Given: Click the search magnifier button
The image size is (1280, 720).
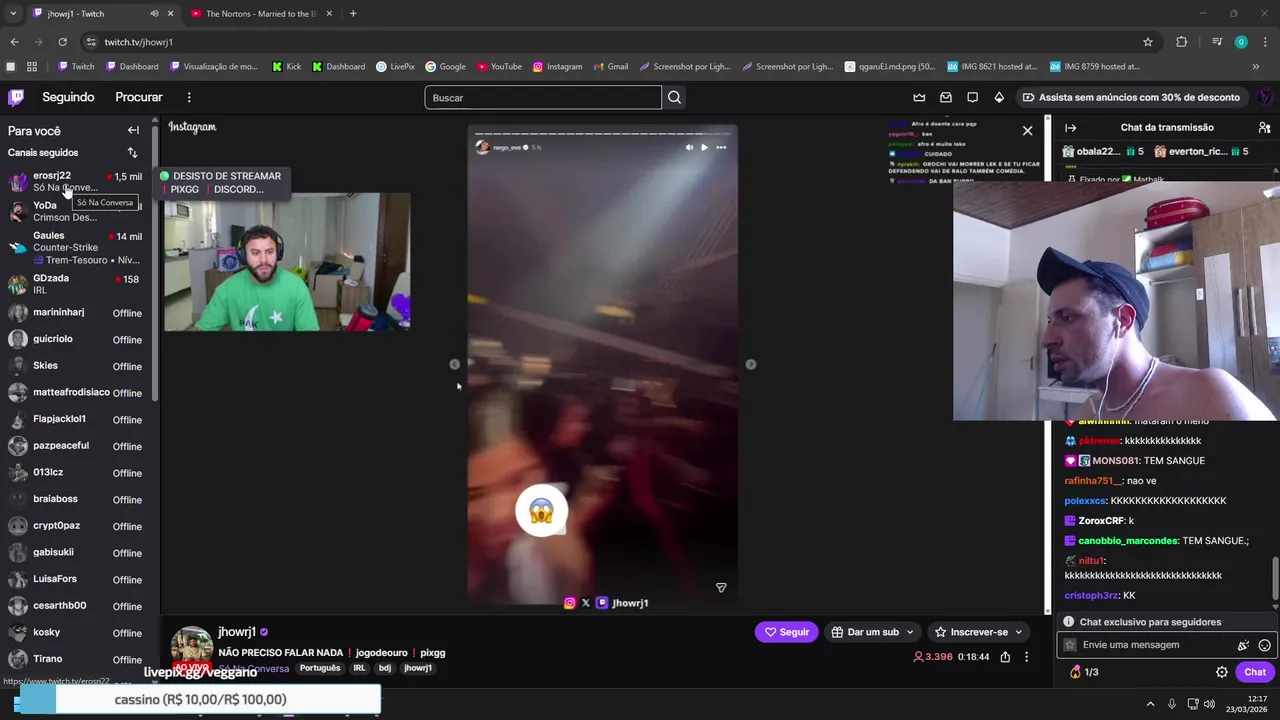Looking at the screenshot, I should (x=675, y=97).
